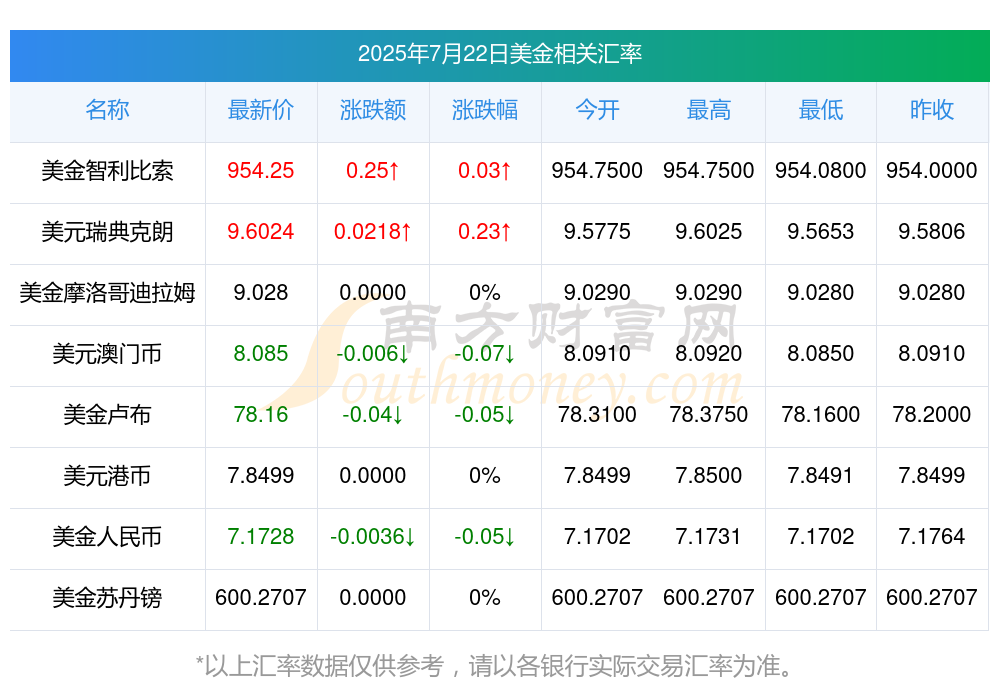Click the 昨收 column header
This screenshot has height=698, width=1000.
click(x=932, y=110)
